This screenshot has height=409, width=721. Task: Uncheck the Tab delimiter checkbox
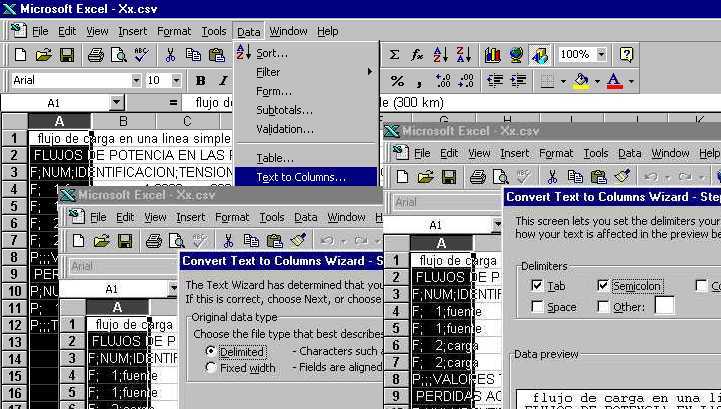[x=537, y=285]
